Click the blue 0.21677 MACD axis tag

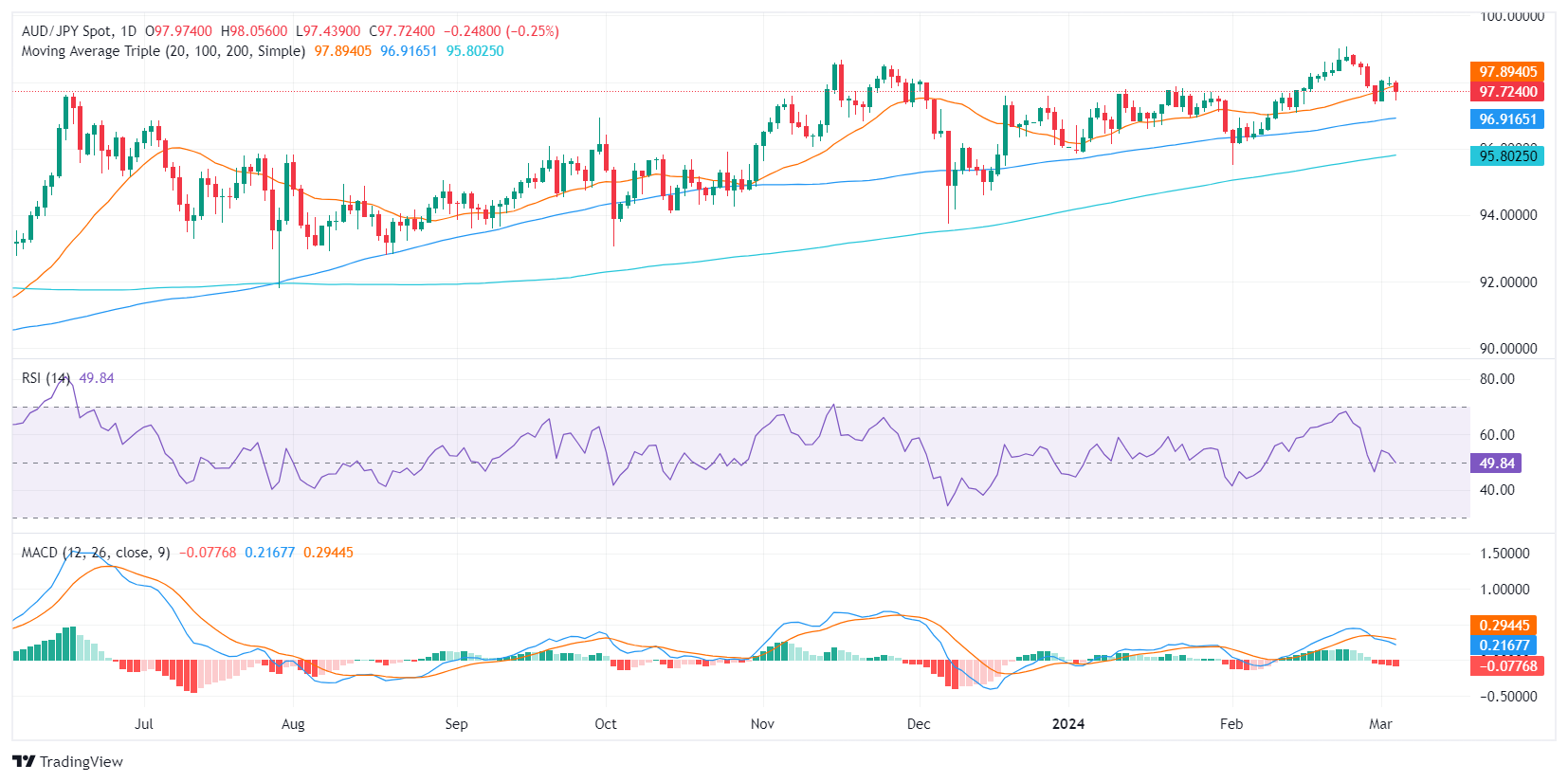[x=1504, y=646]
